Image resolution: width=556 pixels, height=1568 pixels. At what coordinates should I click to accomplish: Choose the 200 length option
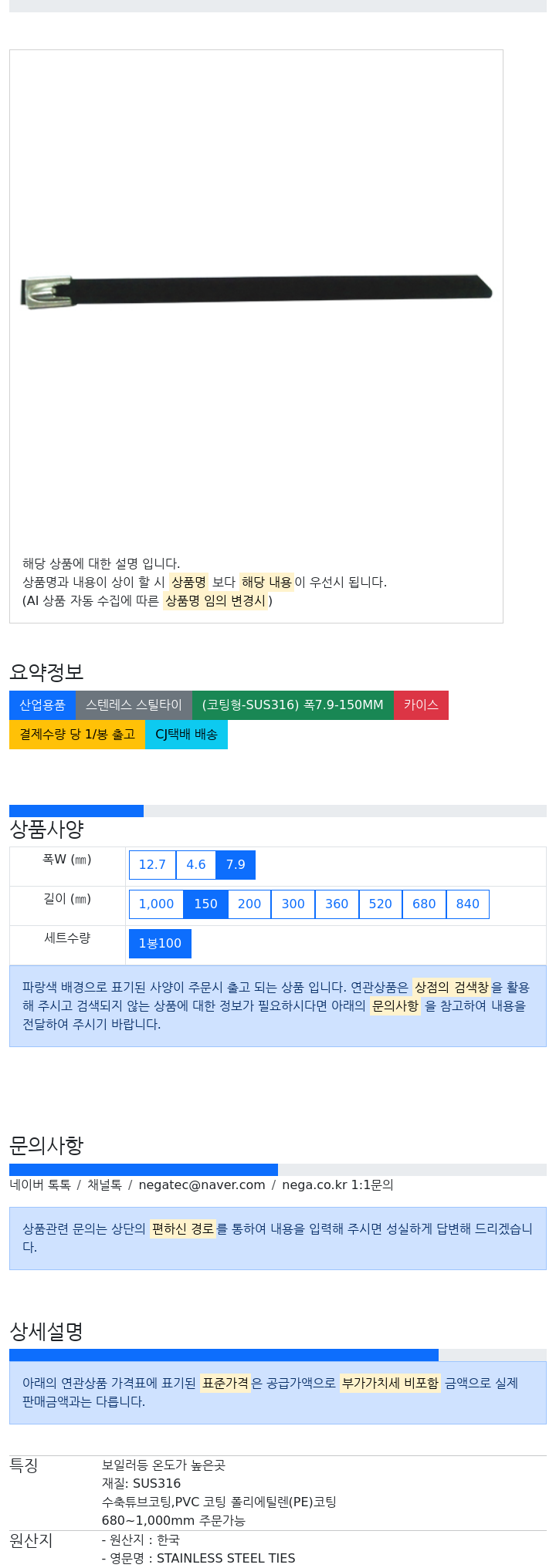coord(249,904)
